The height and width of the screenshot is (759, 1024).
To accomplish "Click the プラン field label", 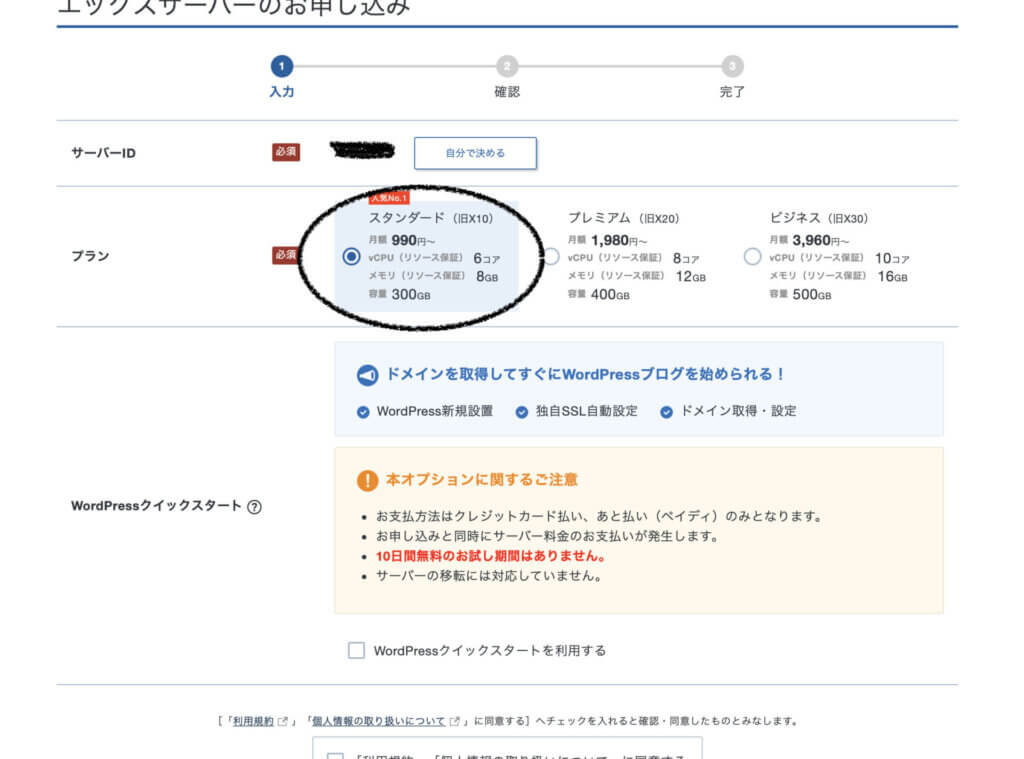I will 90,256.
